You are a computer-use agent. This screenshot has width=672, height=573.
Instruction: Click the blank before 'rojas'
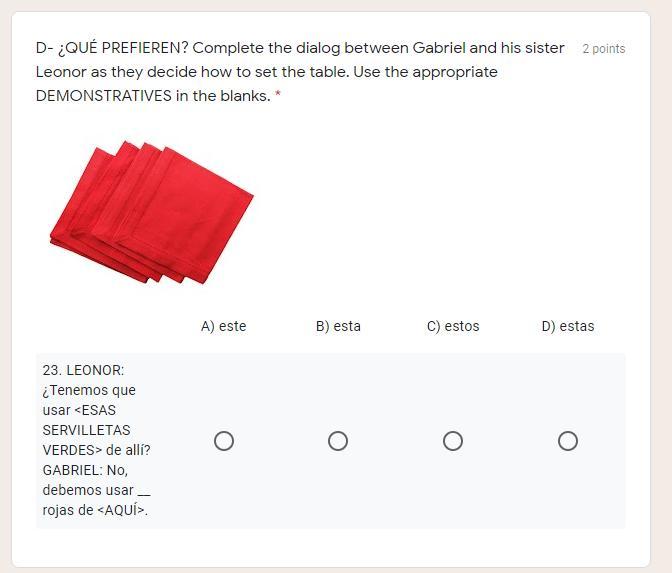click(x=144, y=490)
